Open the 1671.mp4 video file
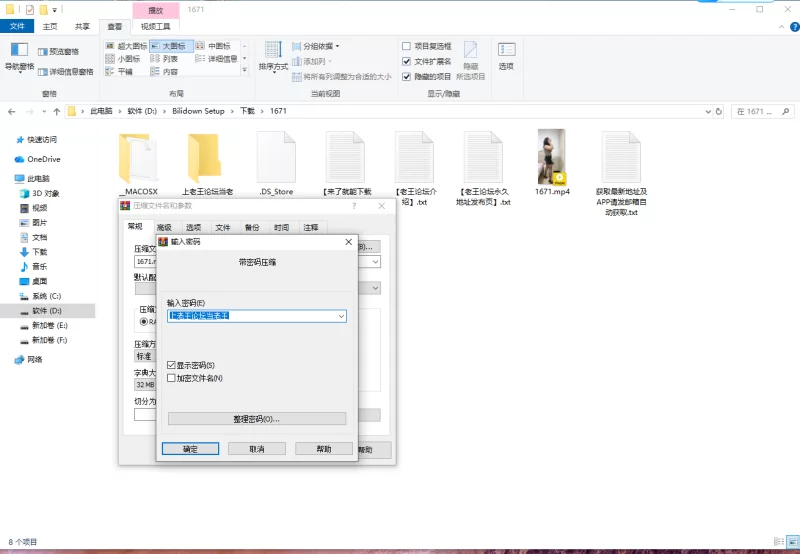The height and width of the screenshot is (554, 800). 551,158
